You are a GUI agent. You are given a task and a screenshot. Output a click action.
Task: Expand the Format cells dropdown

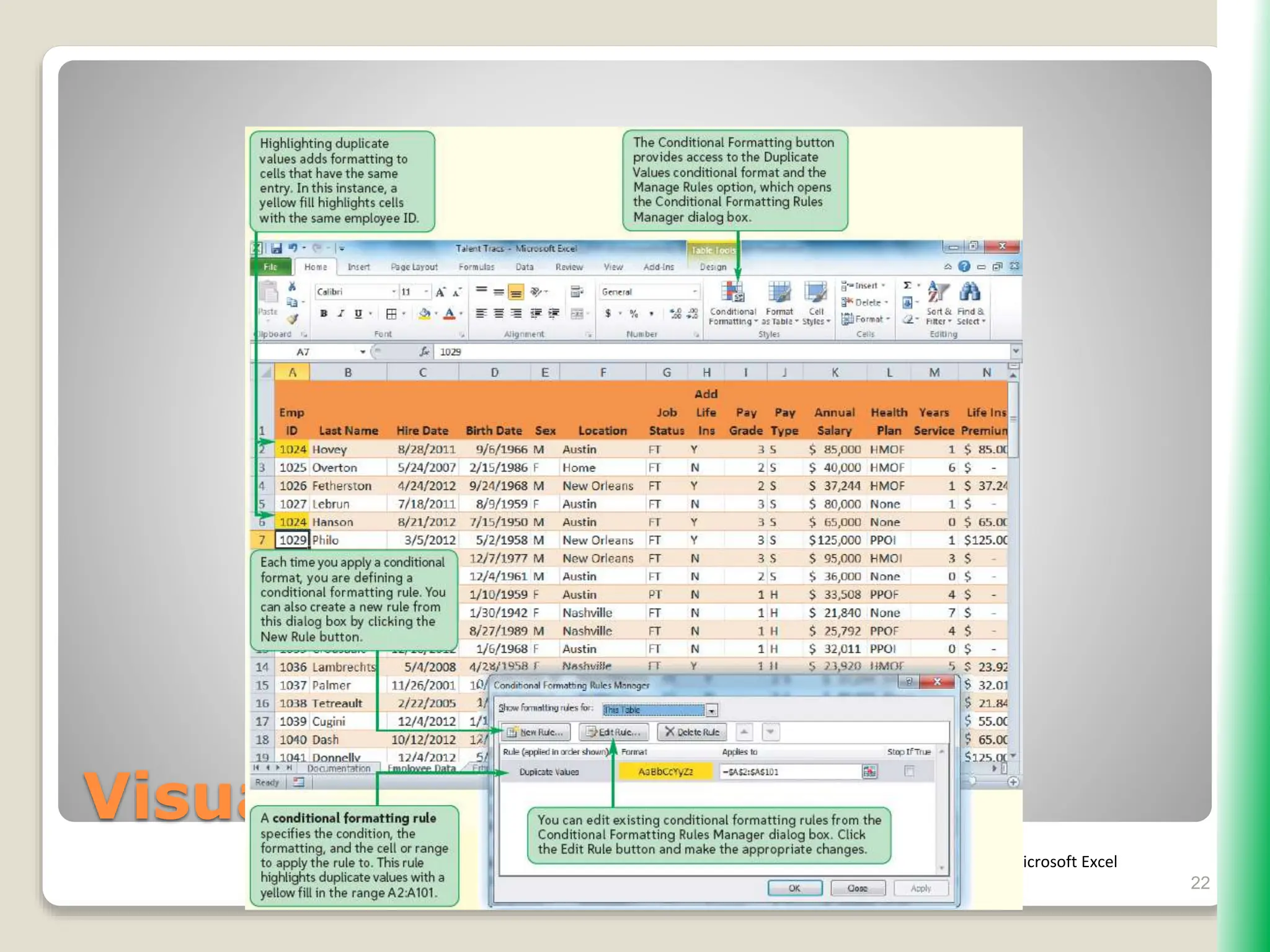[x=888, y=319]
